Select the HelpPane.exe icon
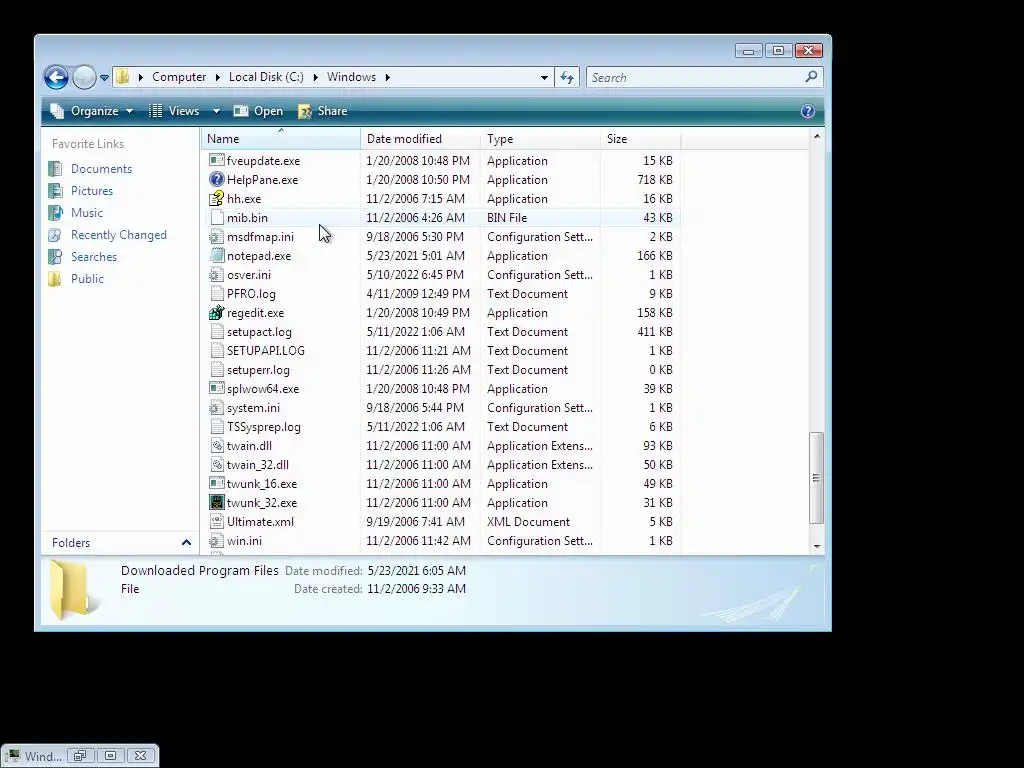This screenshot has height=768, width=1024. (x=217, y=179)
